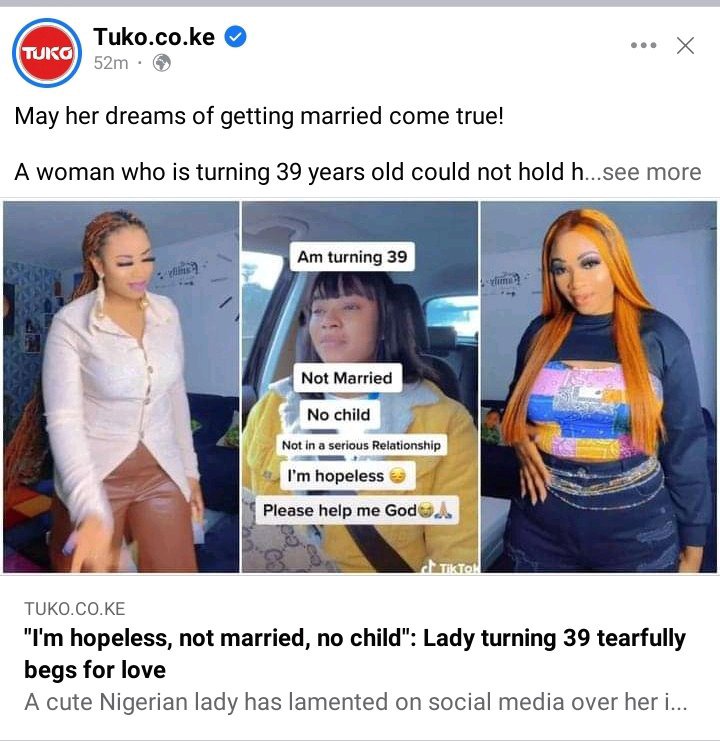Open the left photo of woman in white
The height and width of the screenshot is (742, 720).
click(x=121, y=387)
